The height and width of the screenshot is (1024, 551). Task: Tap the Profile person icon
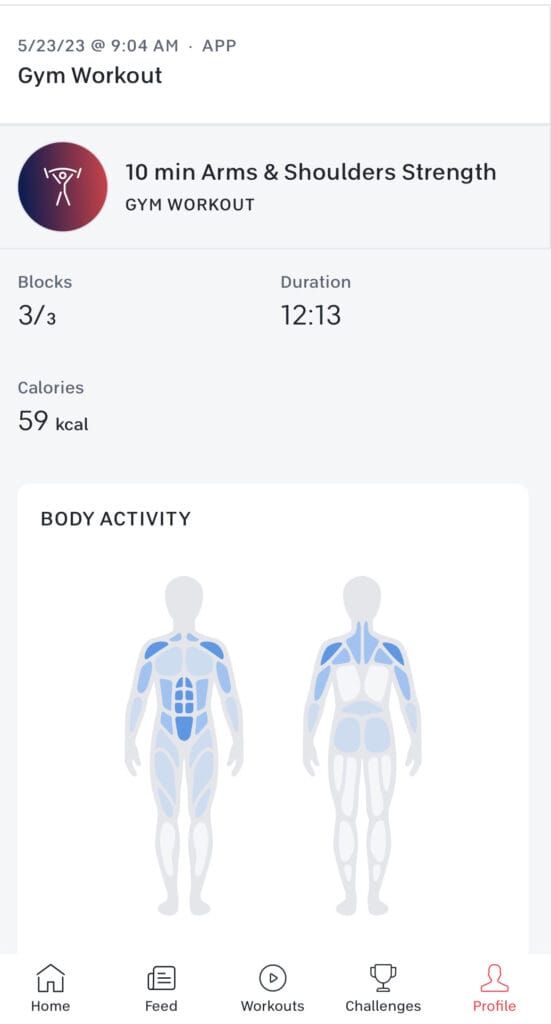[494, 978]
